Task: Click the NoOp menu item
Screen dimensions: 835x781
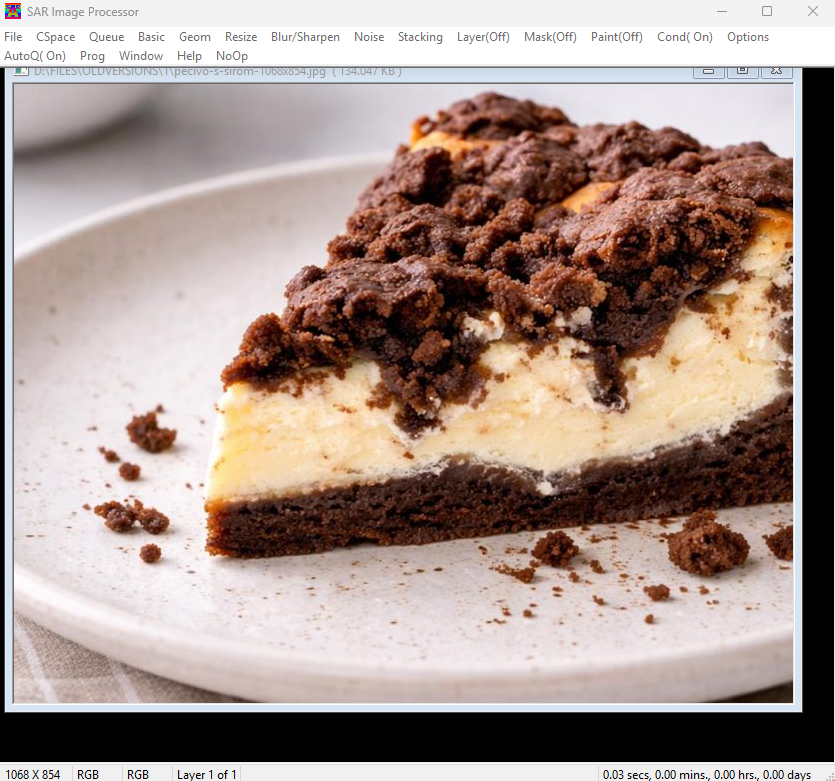Action: 232,56
